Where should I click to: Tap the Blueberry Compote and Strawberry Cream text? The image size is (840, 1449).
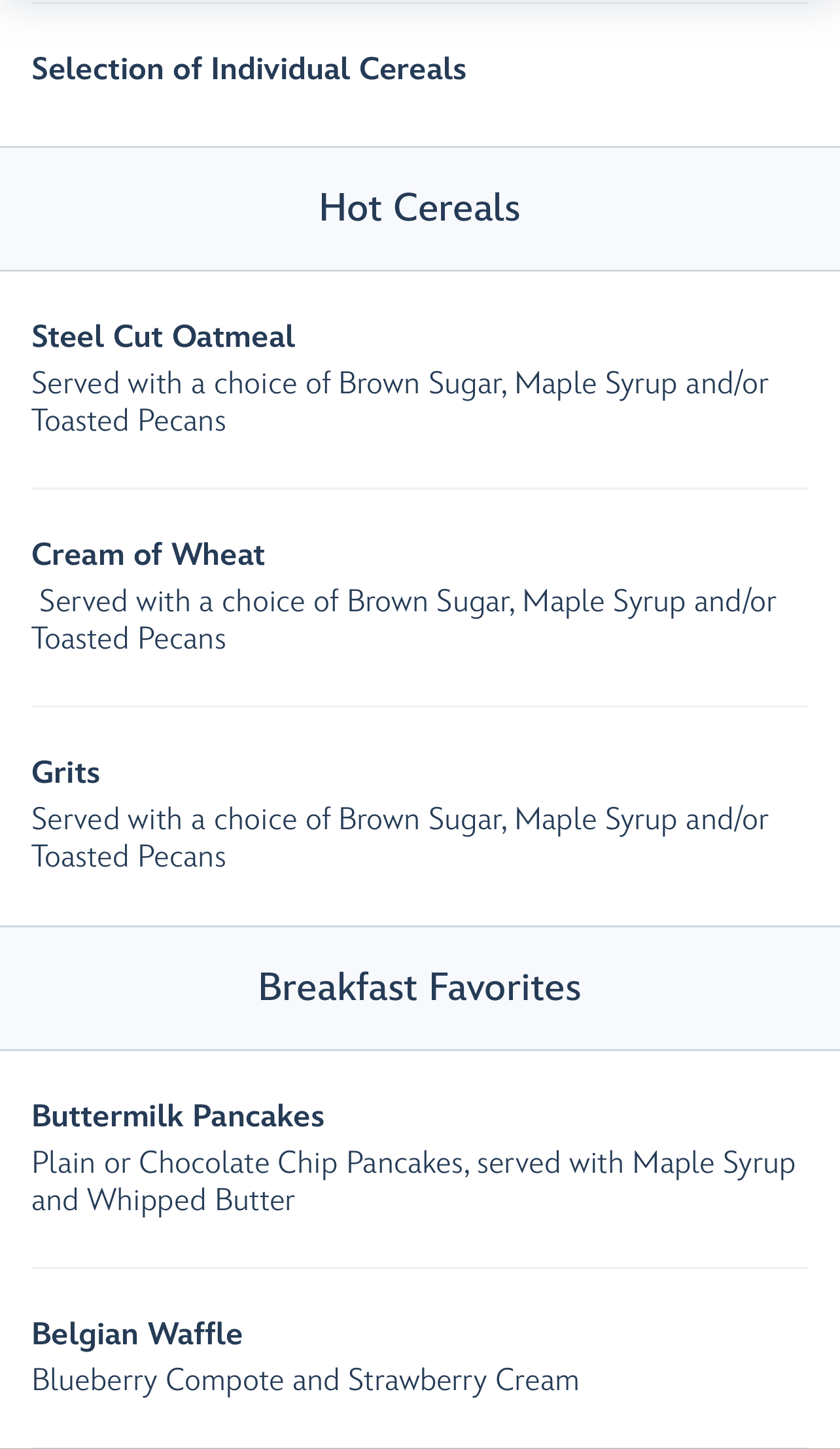click(305, 1380)
